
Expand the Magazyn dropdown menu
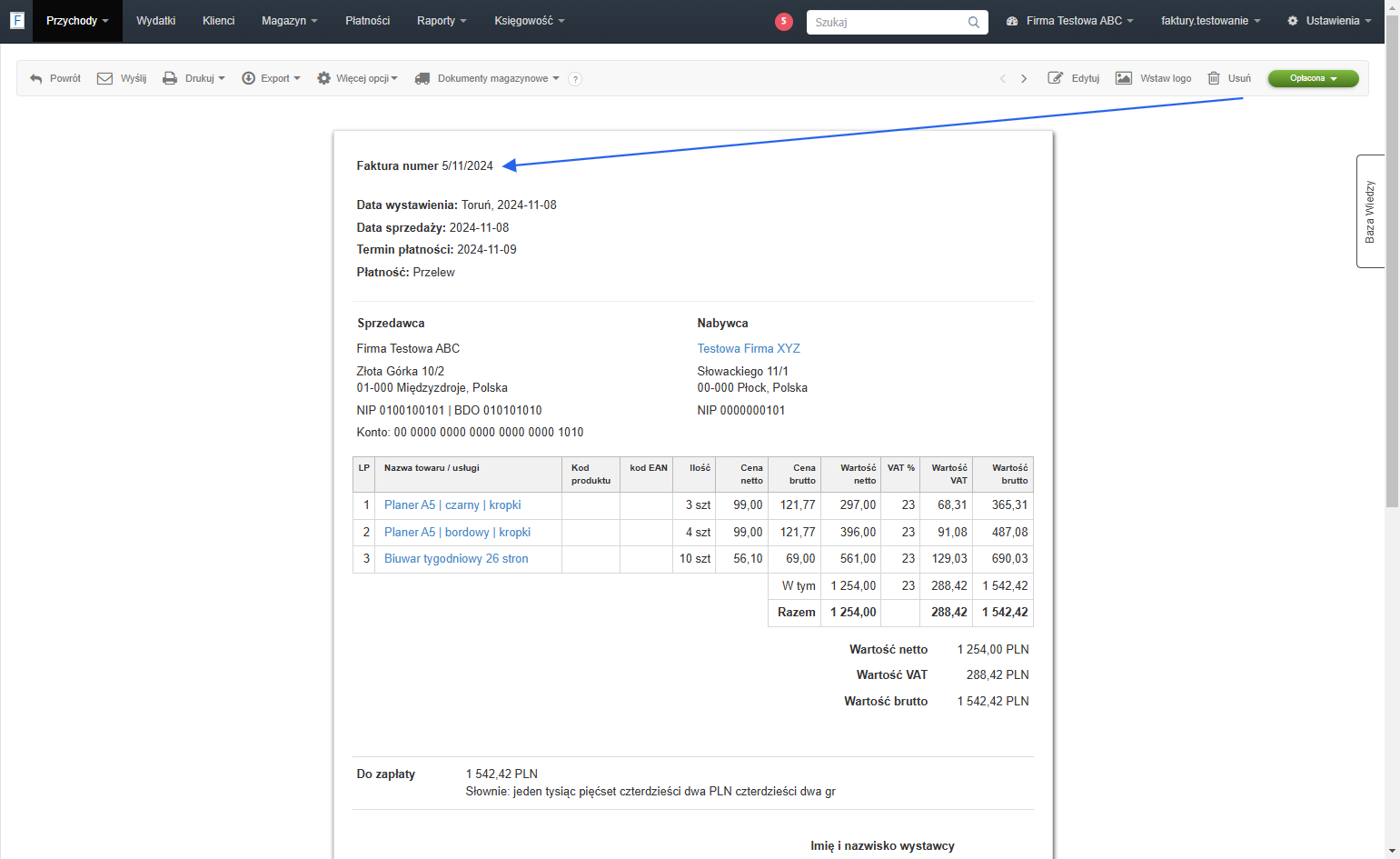[289, 21]
